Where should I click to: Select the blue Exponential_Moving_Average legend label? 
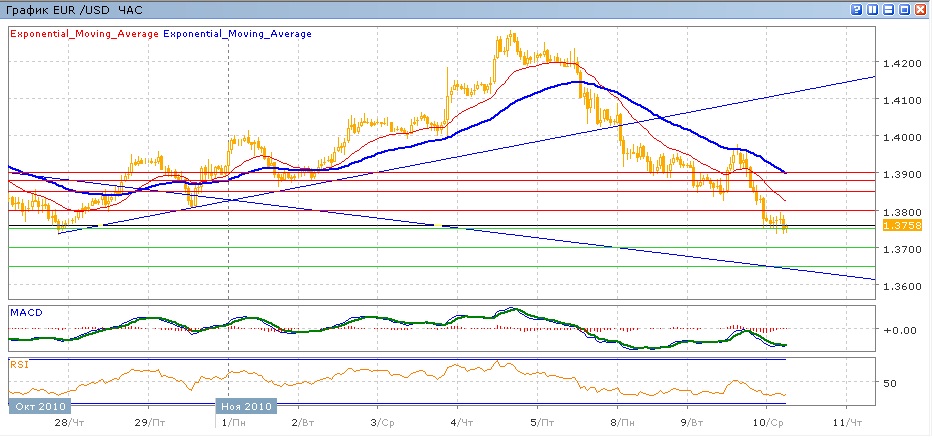coord(237,33)
